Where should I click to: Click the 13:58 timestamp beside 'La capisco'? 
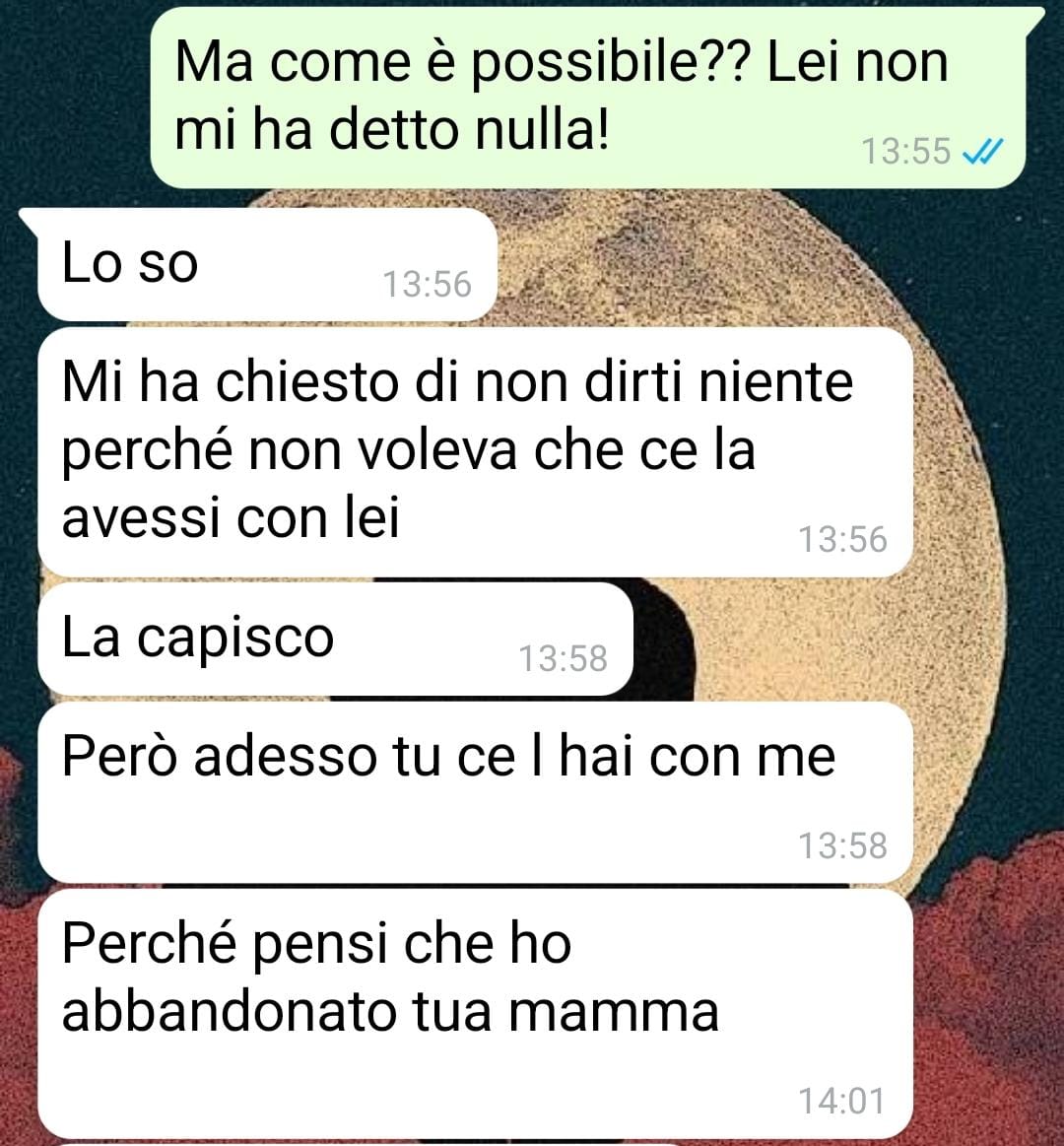point(563,658)
